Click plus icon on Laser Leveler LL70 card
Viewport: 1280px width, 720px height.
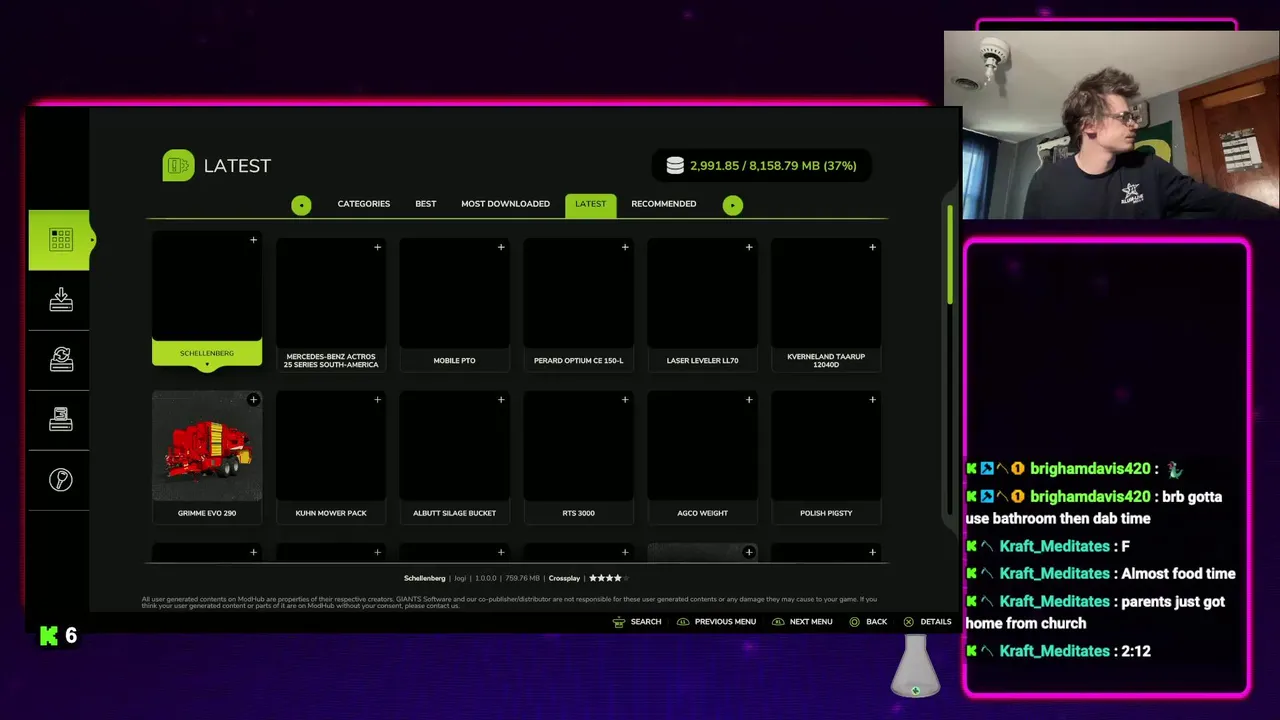(749, 247)
